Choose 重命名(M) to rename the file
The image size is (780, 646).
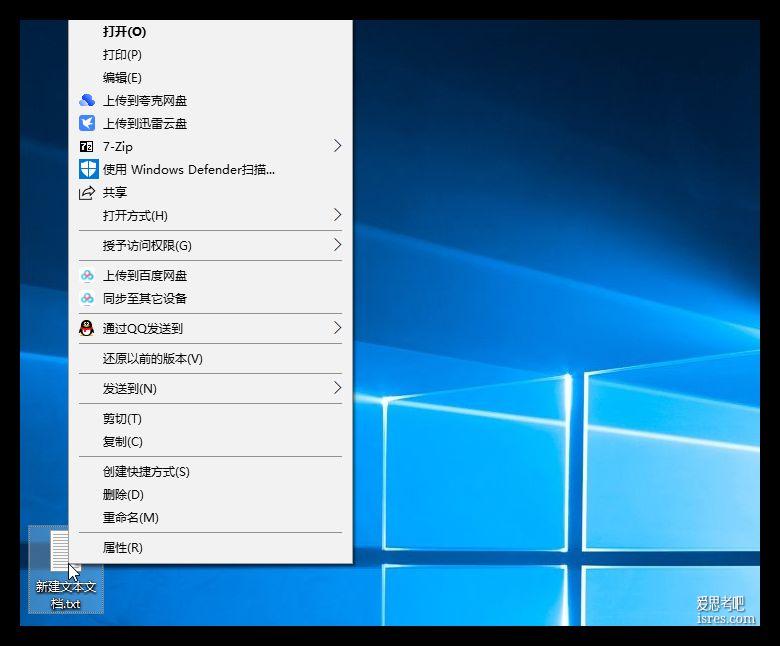[x=130, y=517]
